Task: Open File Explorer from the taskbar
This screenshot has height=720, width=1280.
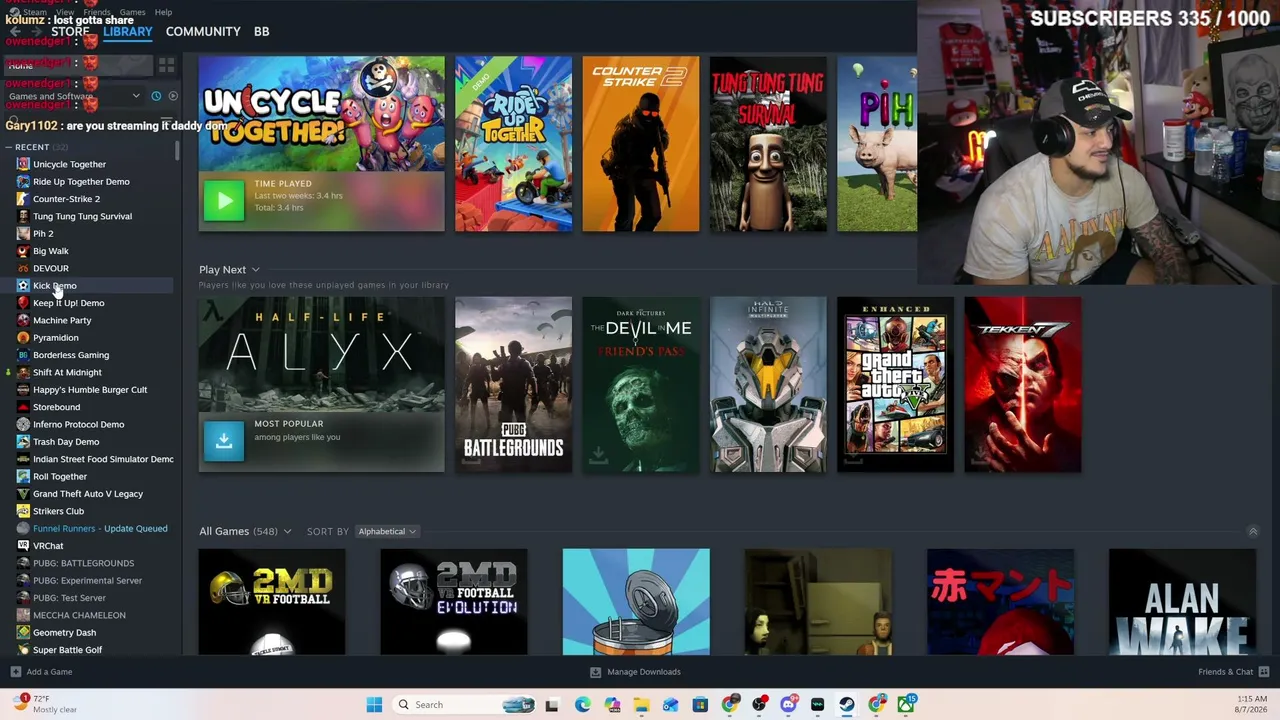Action: click(641, 705)
